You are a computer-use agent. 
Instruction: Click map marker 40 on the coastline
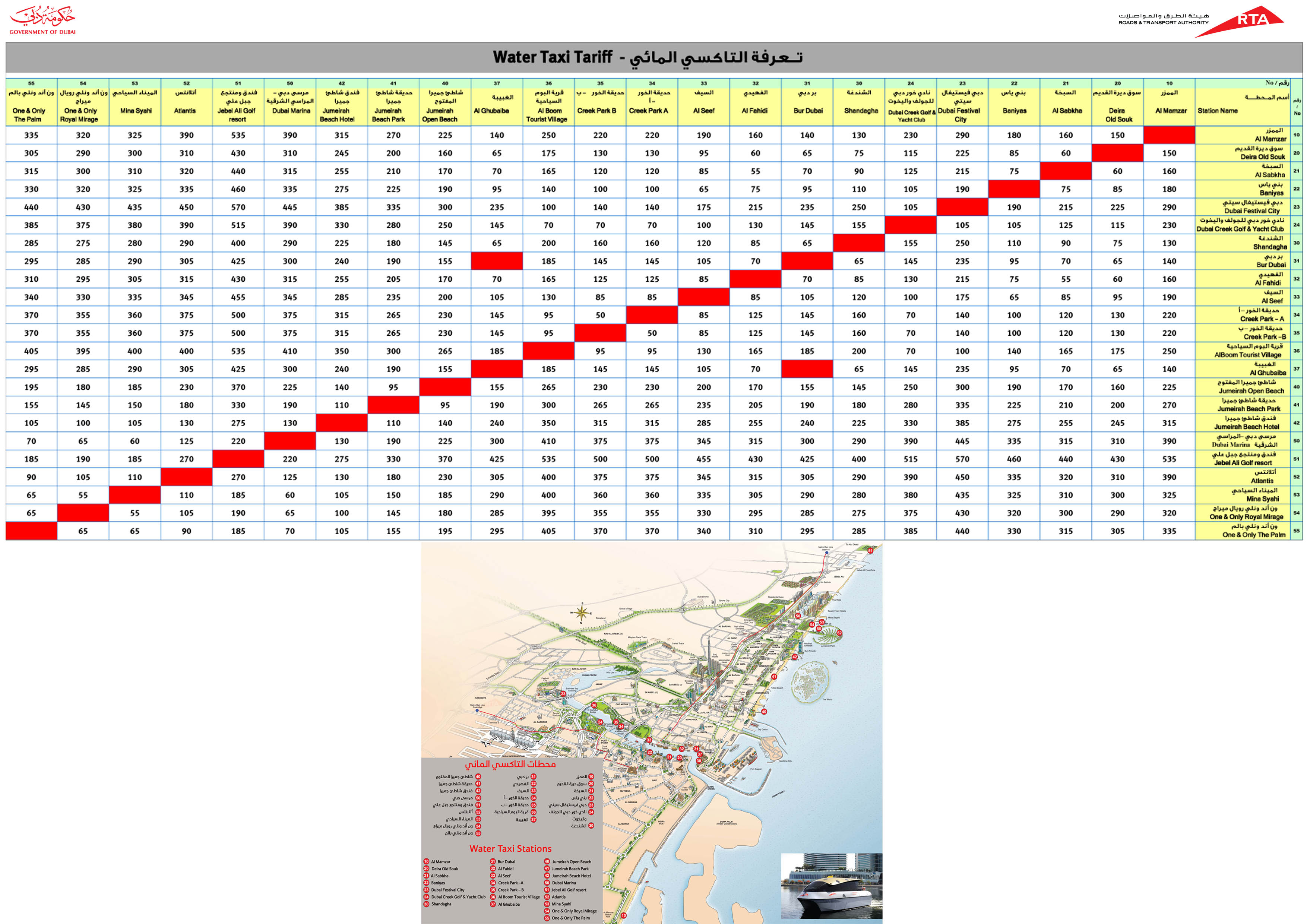click(764, 712)
